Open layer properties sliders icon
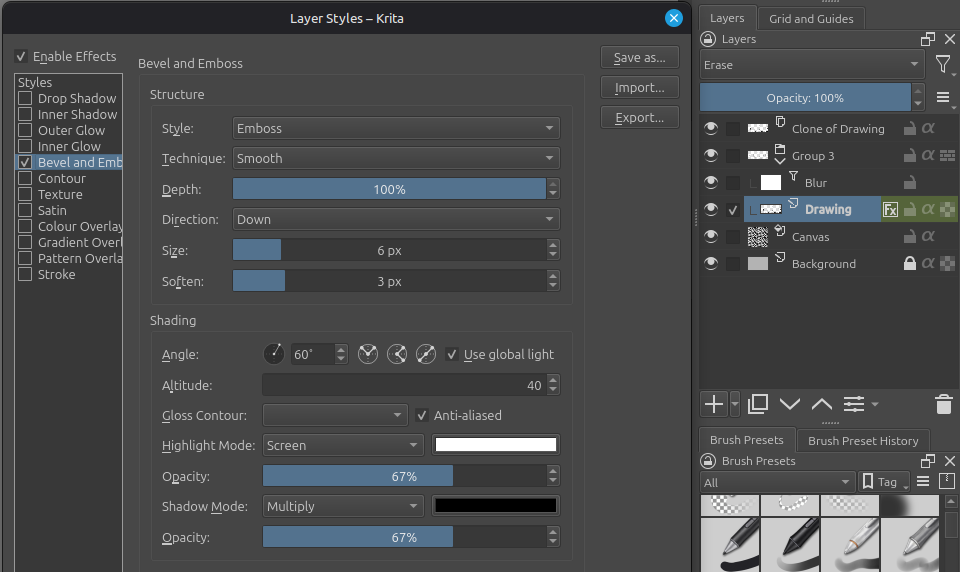 [854, 404]
